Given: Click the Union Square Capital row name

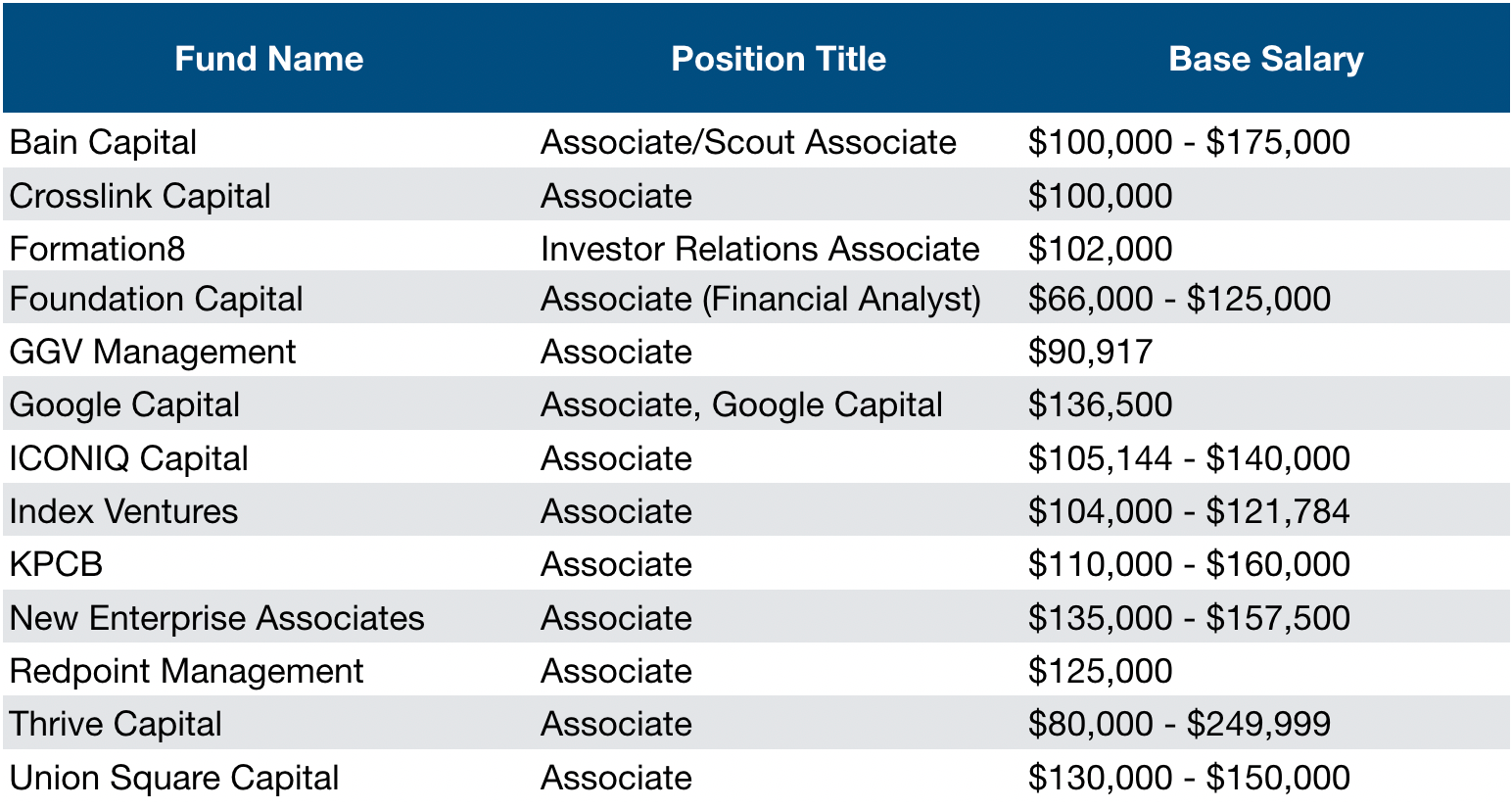Looking at the screenshot, I should tap(173, 778).
